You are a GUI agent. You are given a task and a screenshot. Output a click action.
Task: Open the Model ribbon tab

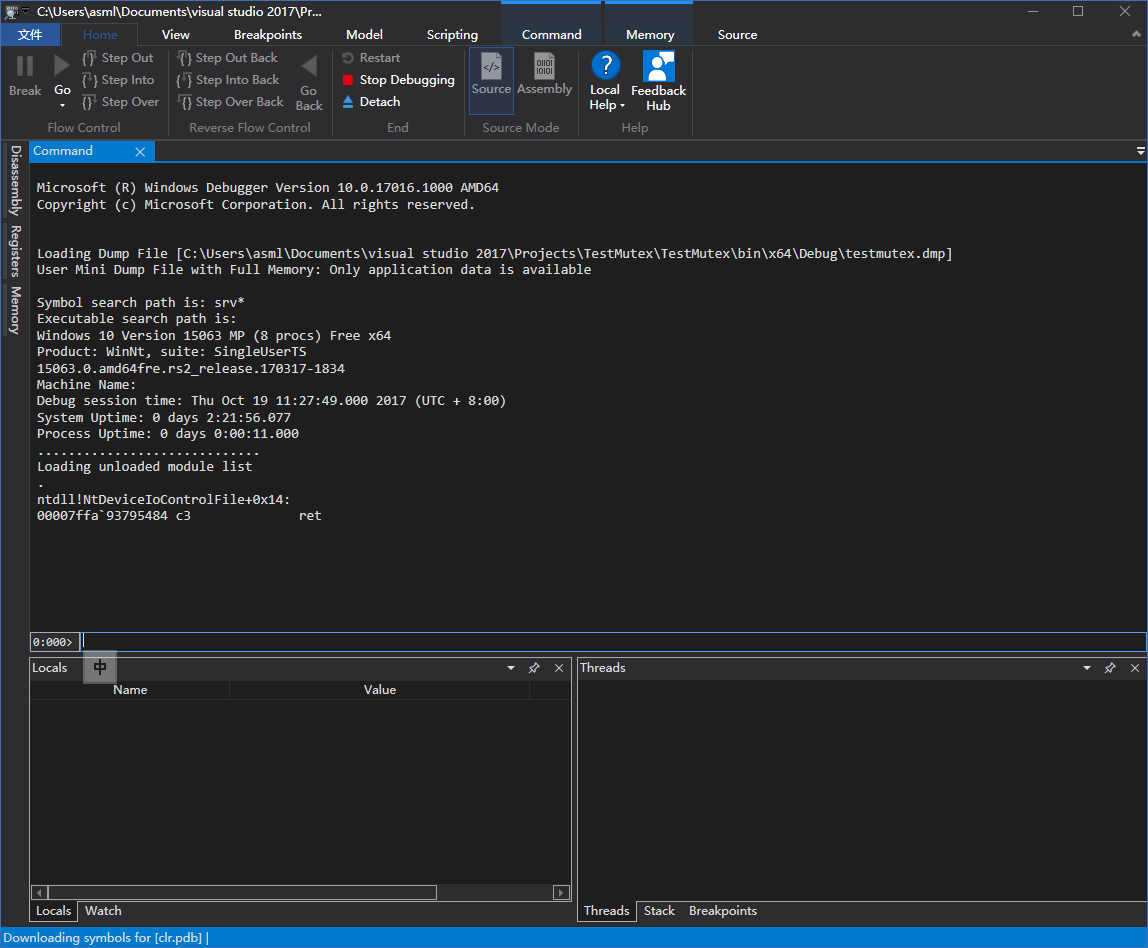365,34
